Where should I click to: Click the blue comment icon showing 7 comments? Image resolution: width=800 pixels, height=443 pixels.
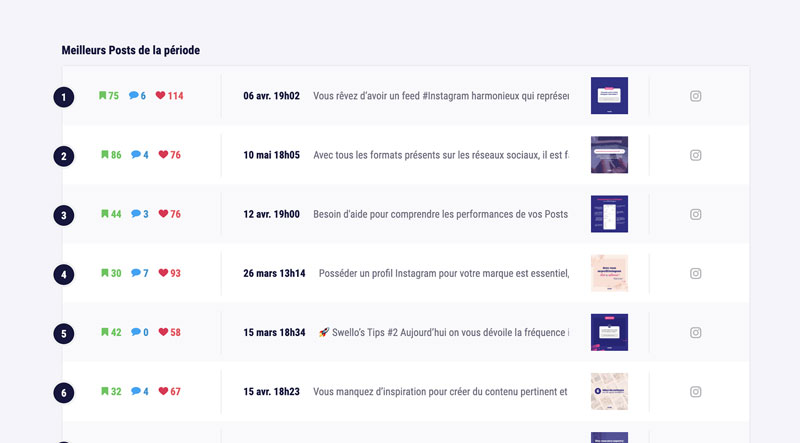tap(135, 273)
